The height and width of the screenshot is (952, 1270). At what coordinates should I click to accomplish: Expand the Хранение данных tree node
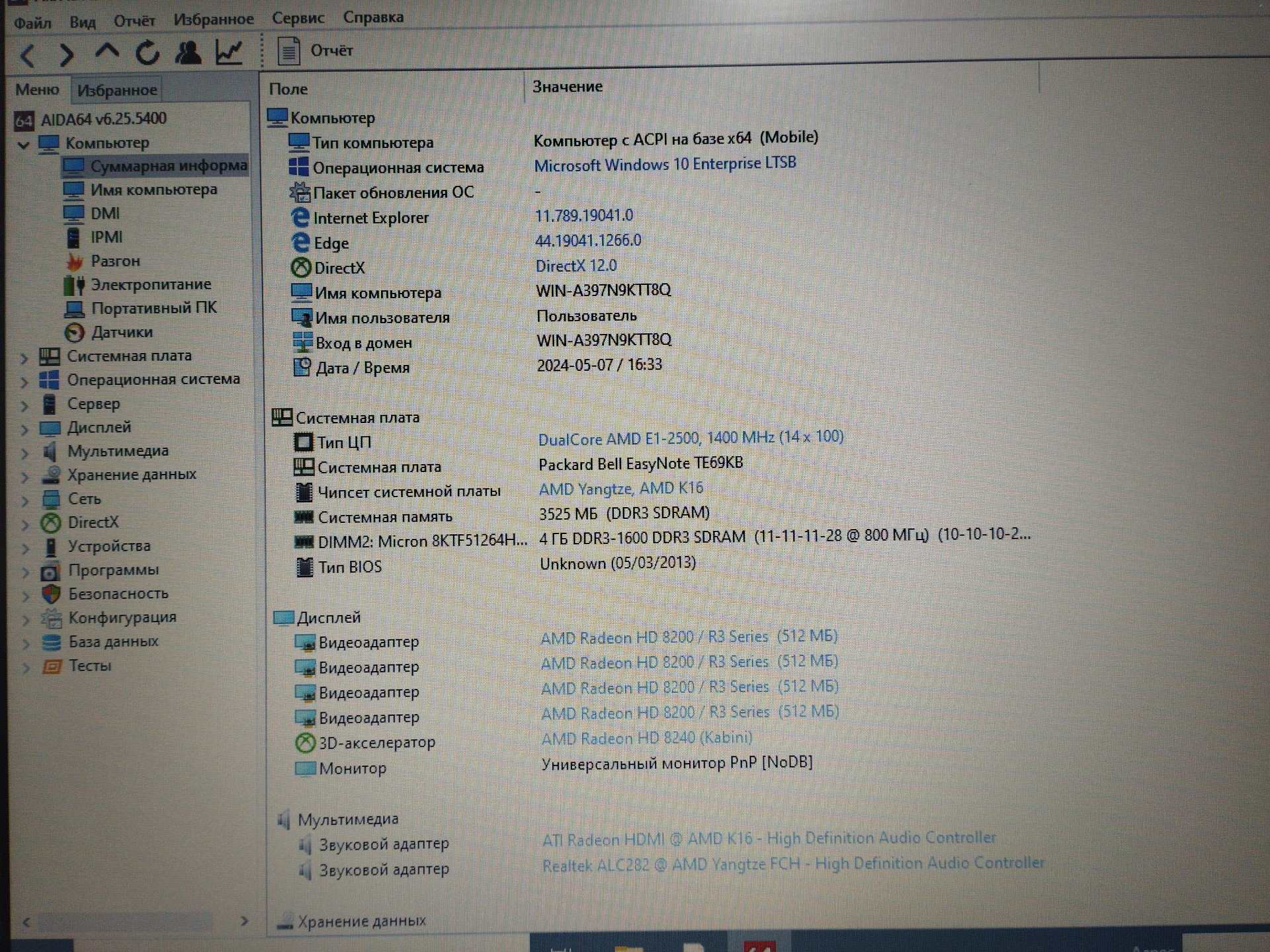(25, 477)
